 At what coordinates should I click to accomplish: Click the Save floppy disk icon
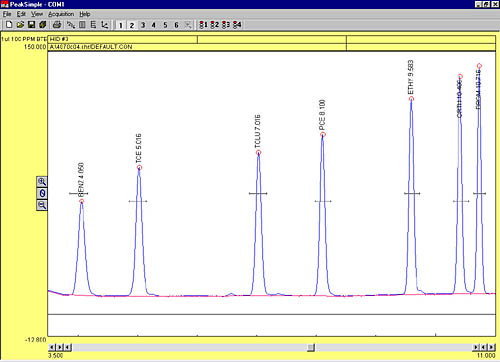31,25
